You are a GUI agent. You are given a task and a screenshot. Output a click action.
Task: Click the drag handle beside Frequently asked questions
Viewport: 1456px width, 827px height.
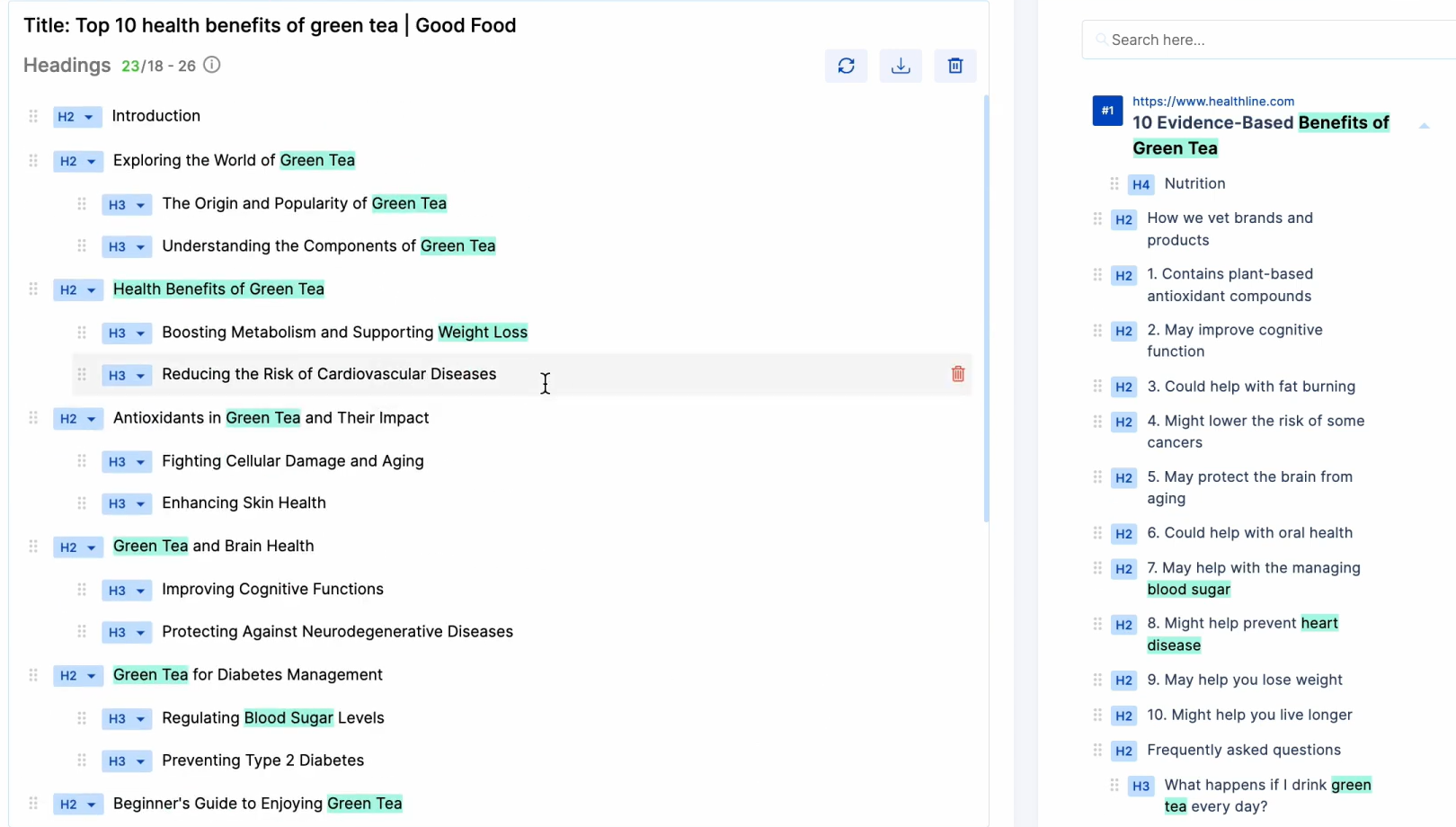[1097, 751]
